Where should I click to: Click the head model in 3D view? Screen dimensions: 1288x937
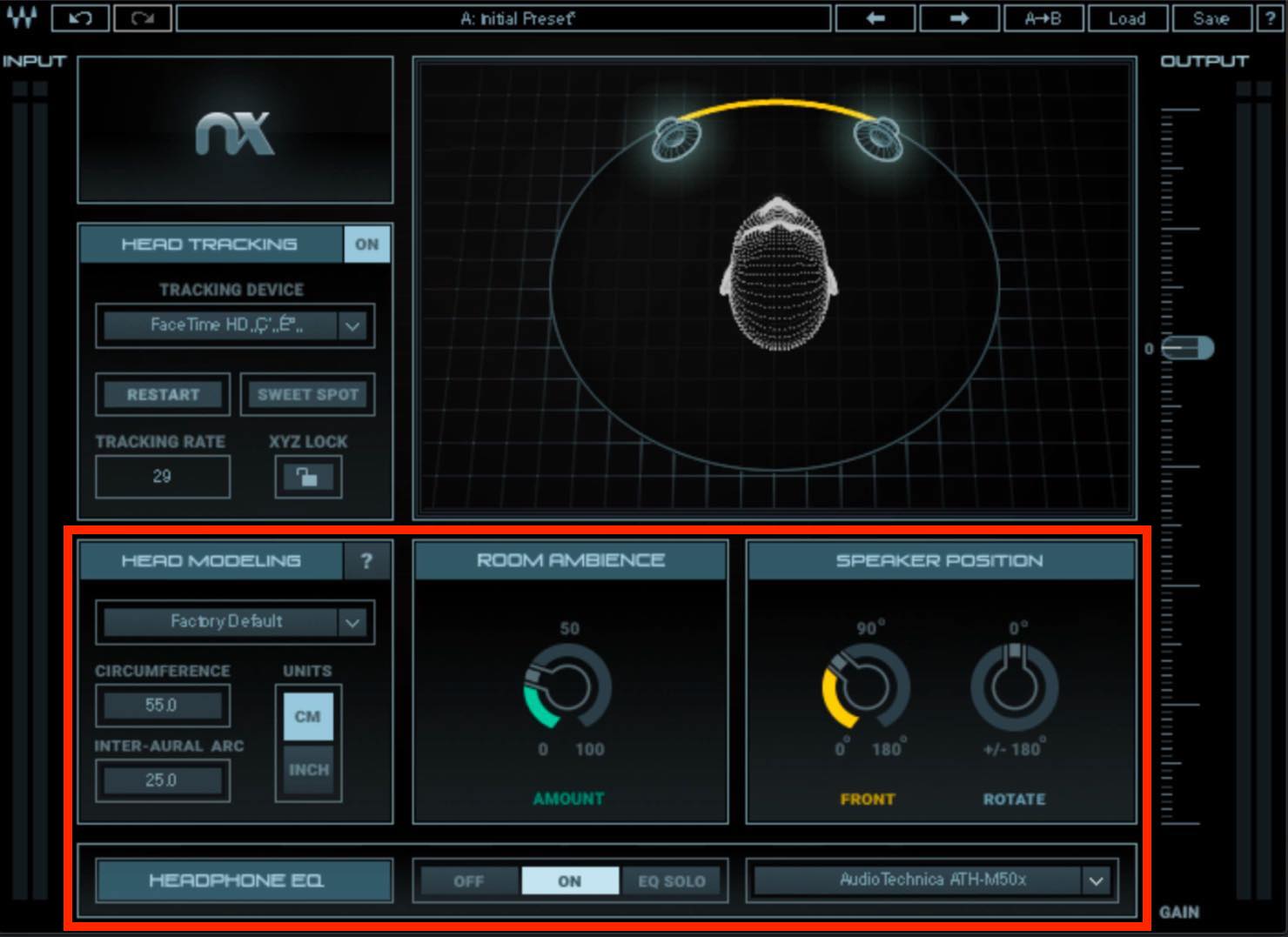click(x=778, y=274)
